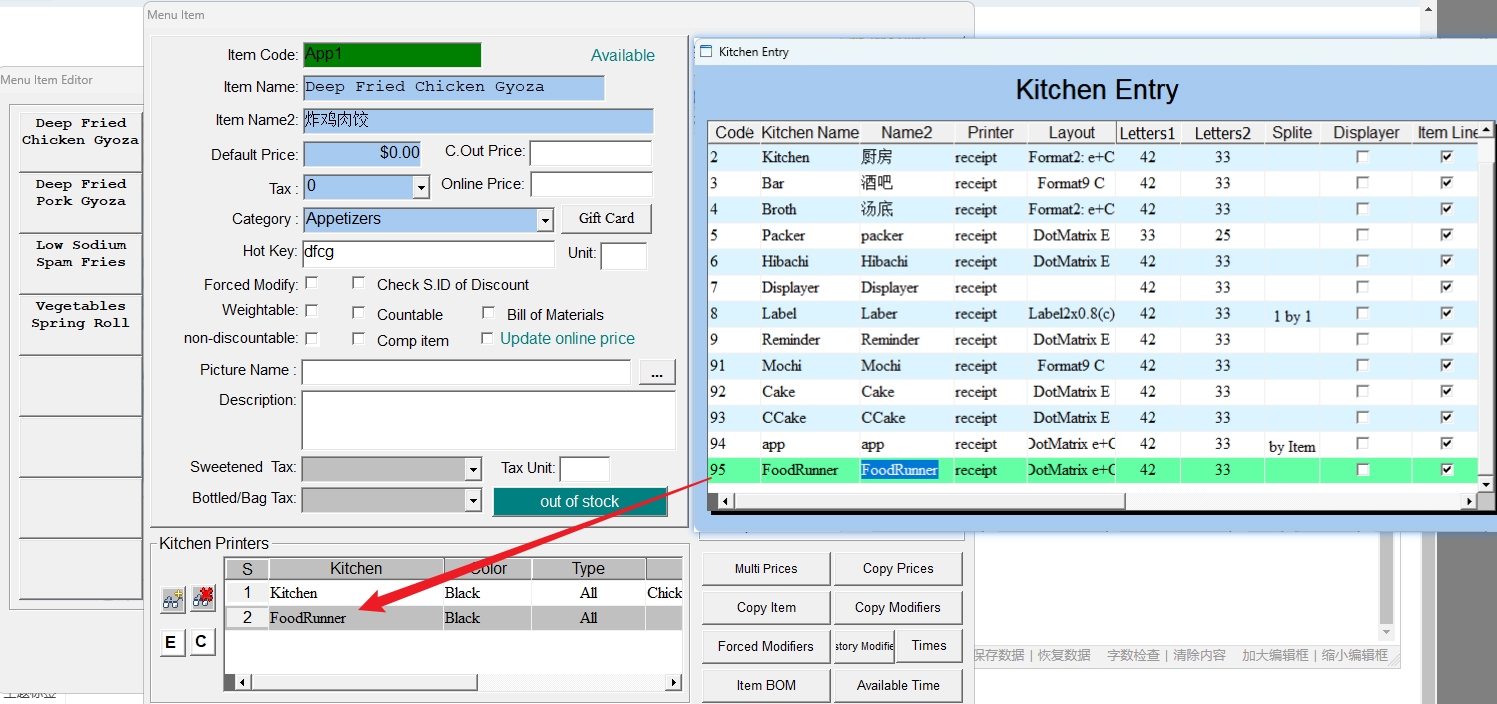Click the Kitchen Name column header
1497x704 pixels.
coord(809,132)
